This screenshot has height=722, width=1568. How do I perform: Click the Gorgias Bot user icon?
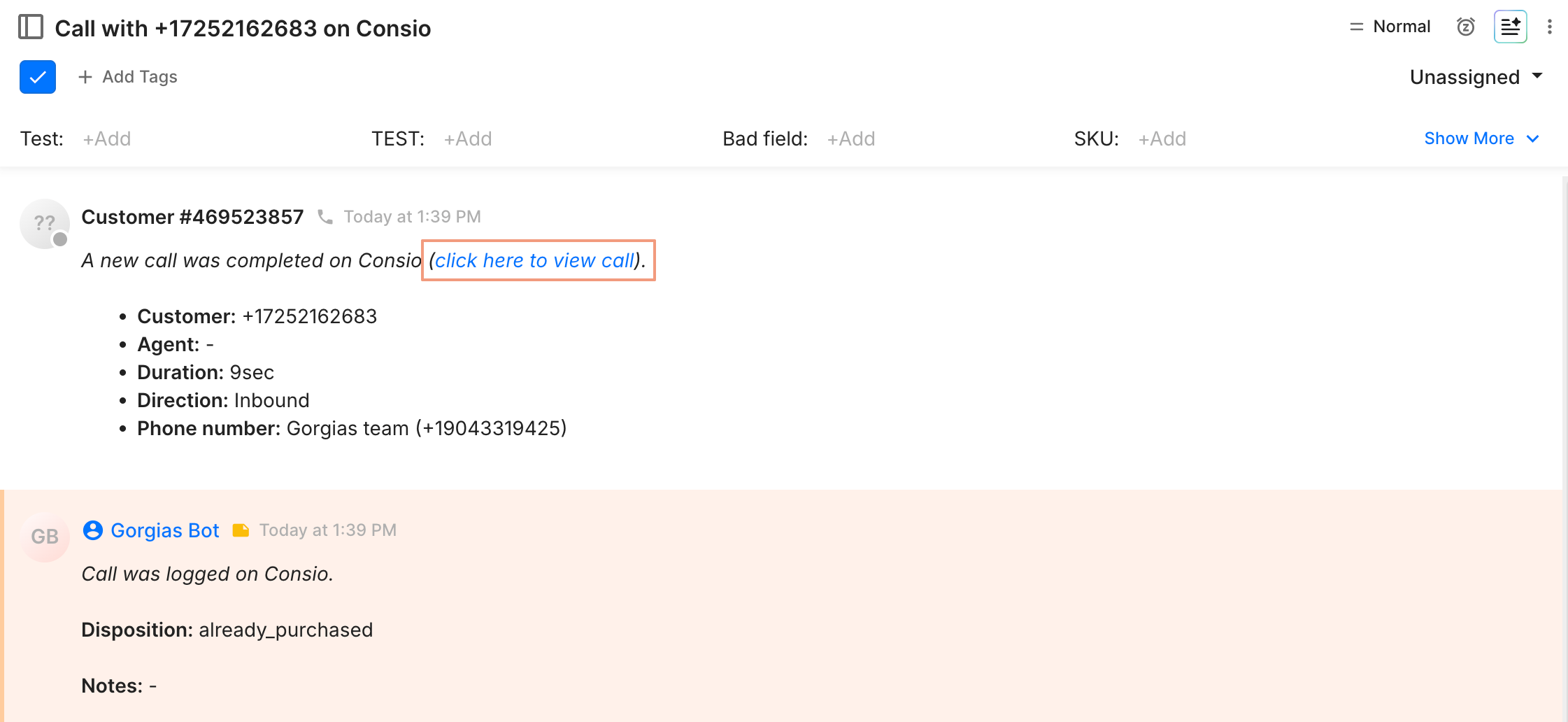[93, 530]
